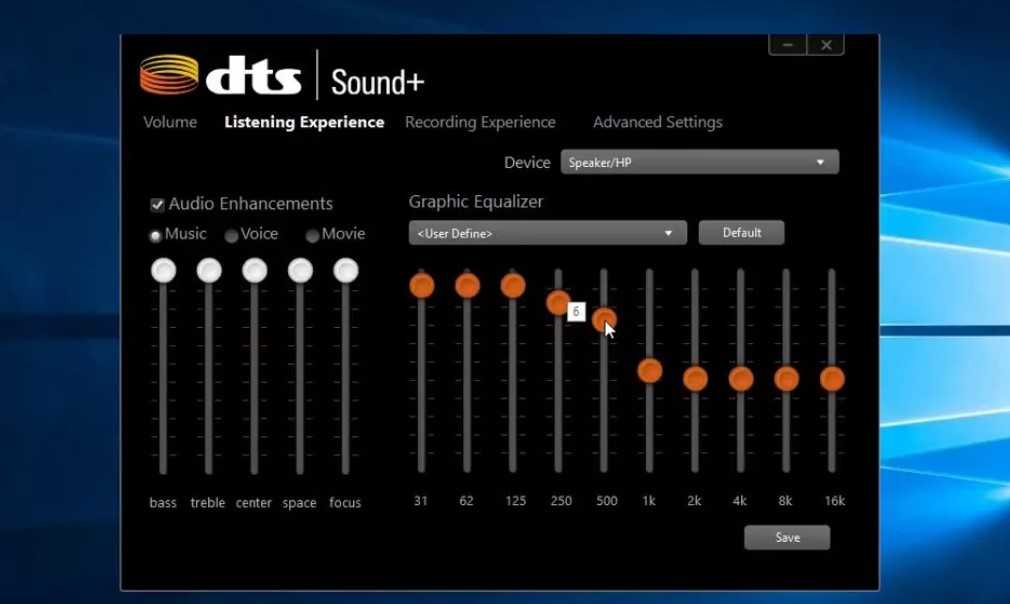Toggle the Audio Enhancements checkbox

[x=157, y=205]
